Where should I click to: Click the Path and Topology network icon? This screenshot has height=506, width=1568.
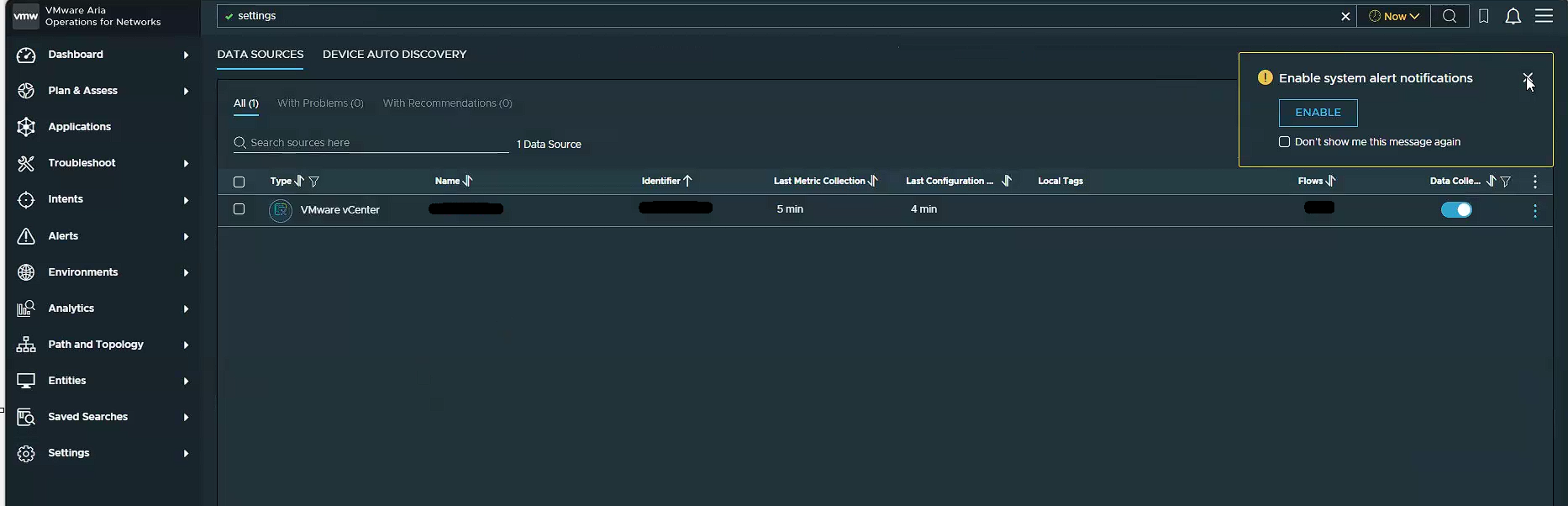pos(26,345)
